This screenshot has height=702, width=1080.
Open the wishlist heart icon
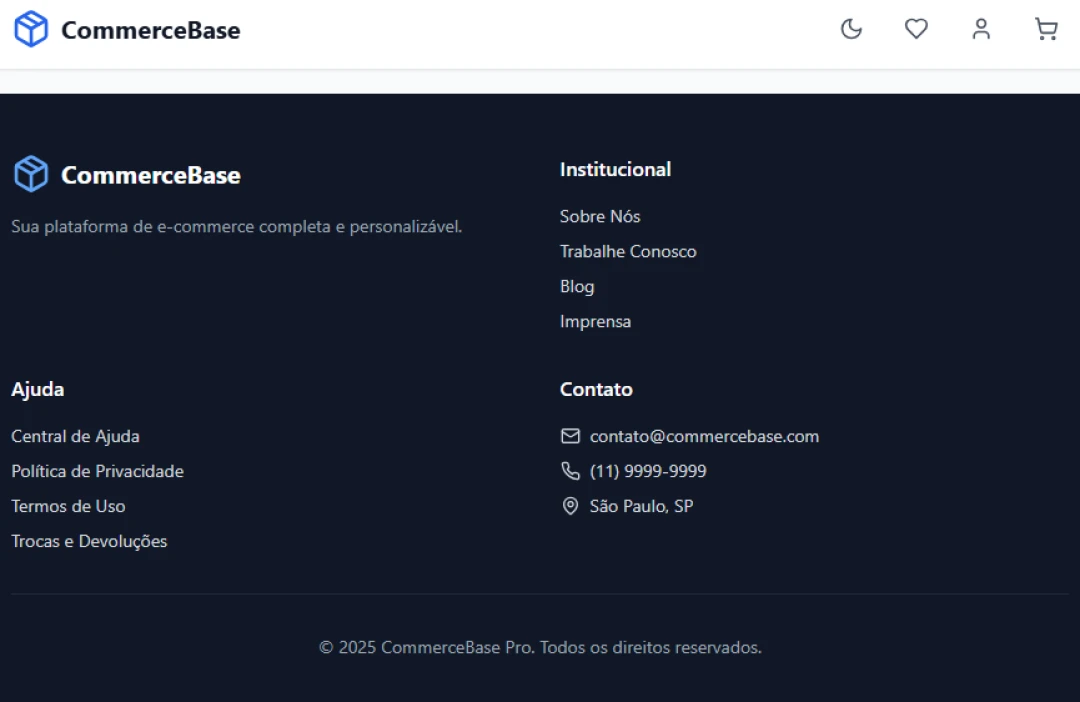(x=916, y=29)
